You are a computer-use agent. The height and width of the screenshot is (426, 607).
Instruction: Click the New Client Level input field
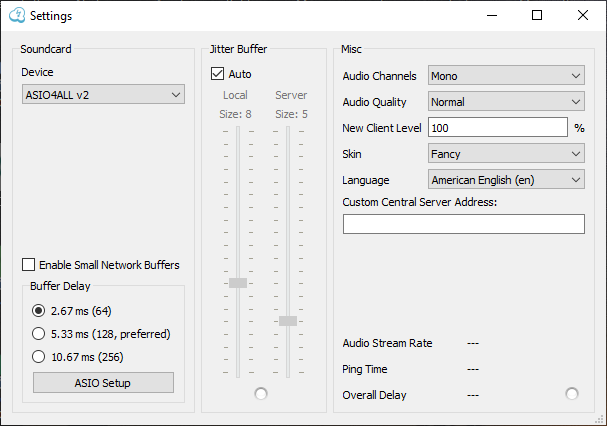click(498, 127)
